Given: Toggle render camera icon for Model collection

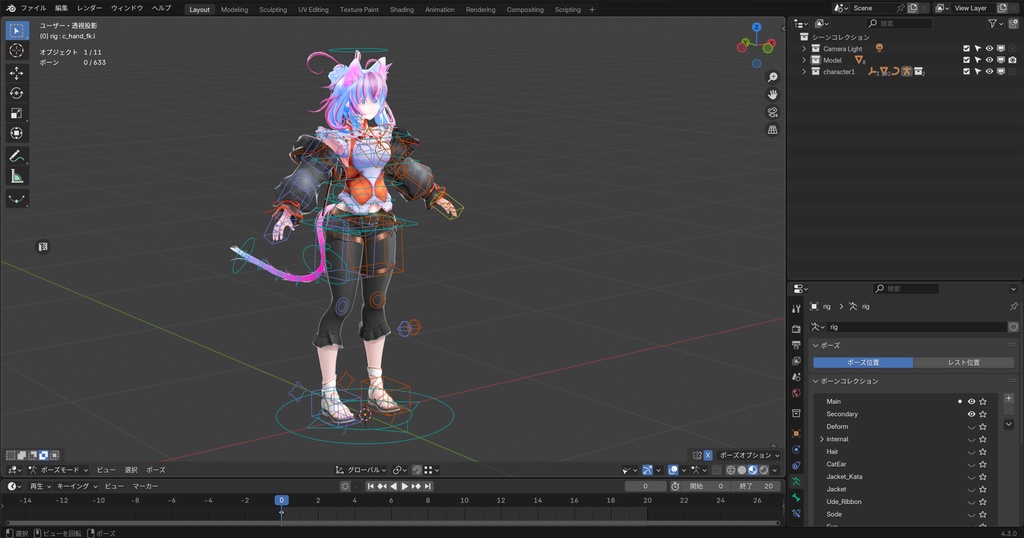Looking at the screenshot, I should [x=1012, y=60].
